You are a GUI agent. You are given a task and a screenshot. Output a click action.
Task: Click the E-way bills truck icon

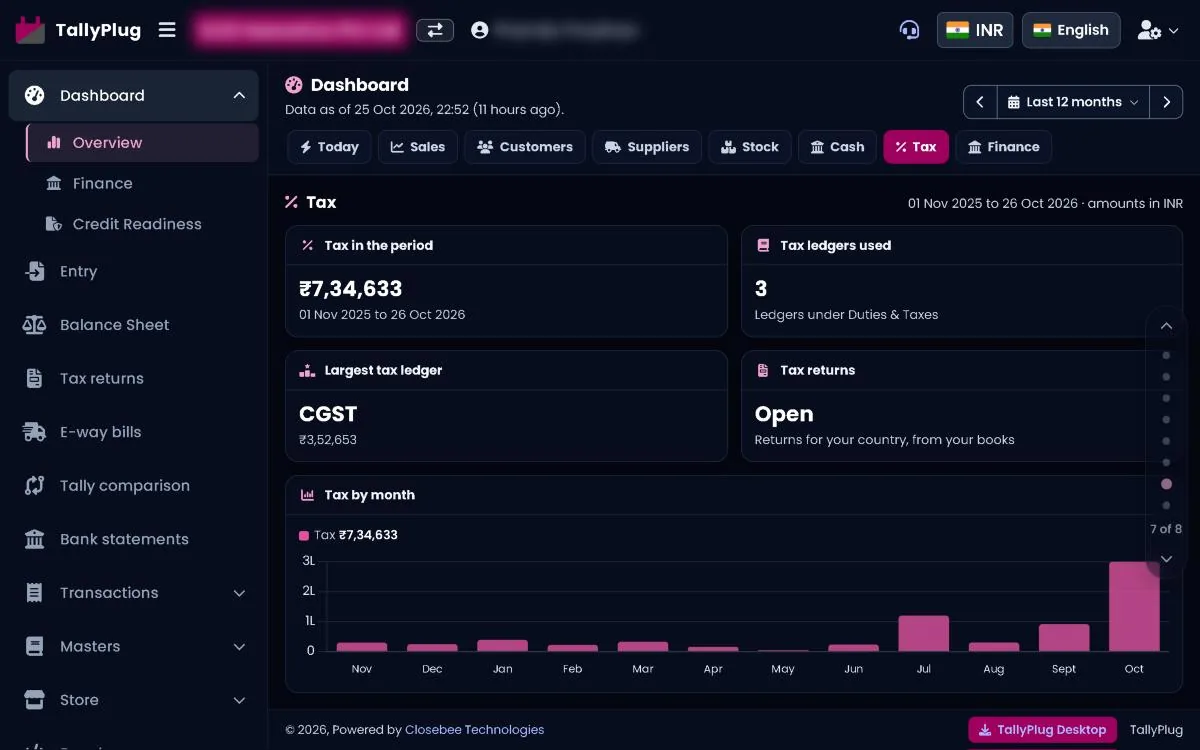pyautogui.click(x=35, y=432)
